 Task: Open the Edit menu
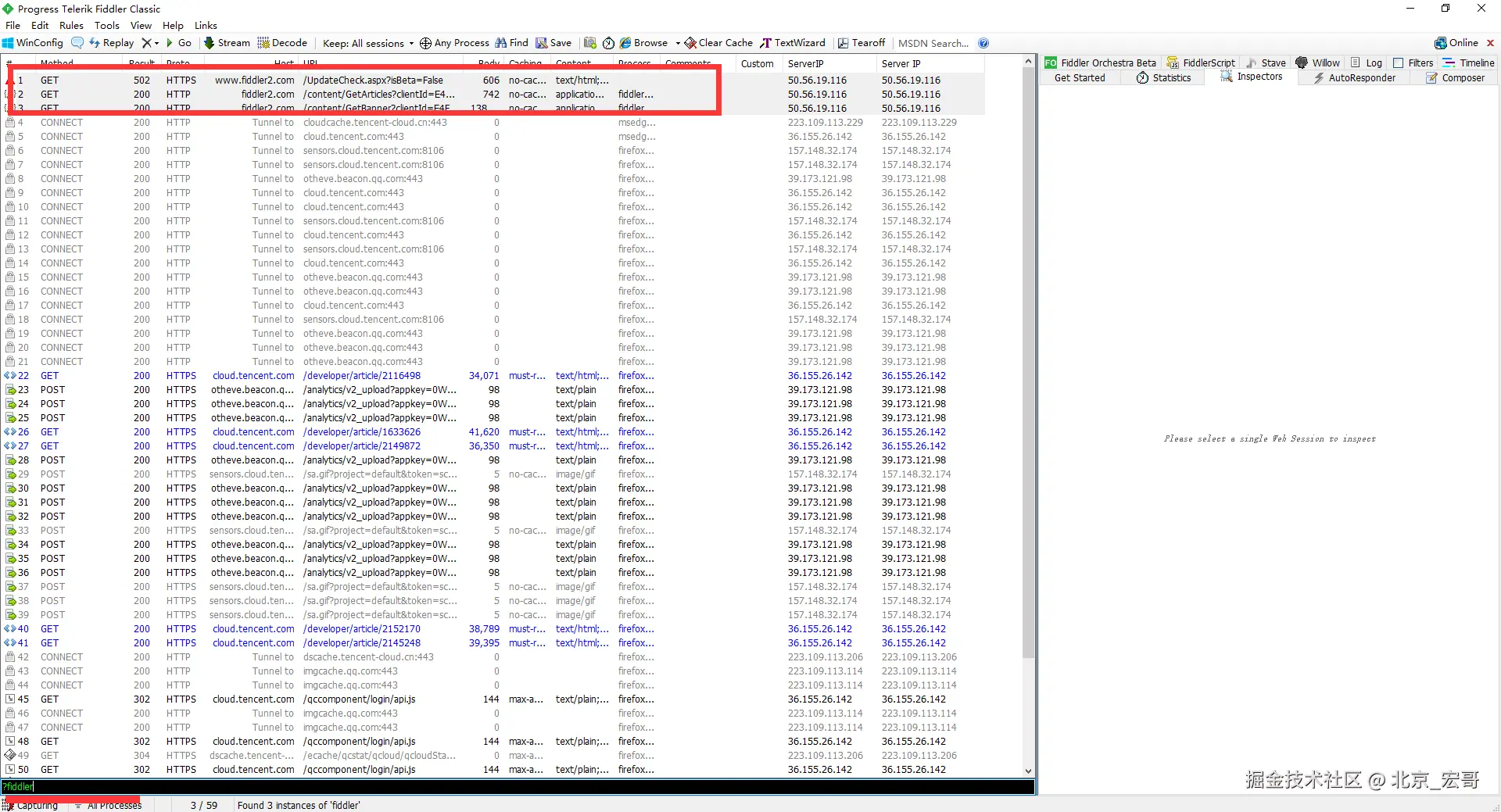pyautogui.click(x=40, y=25)
